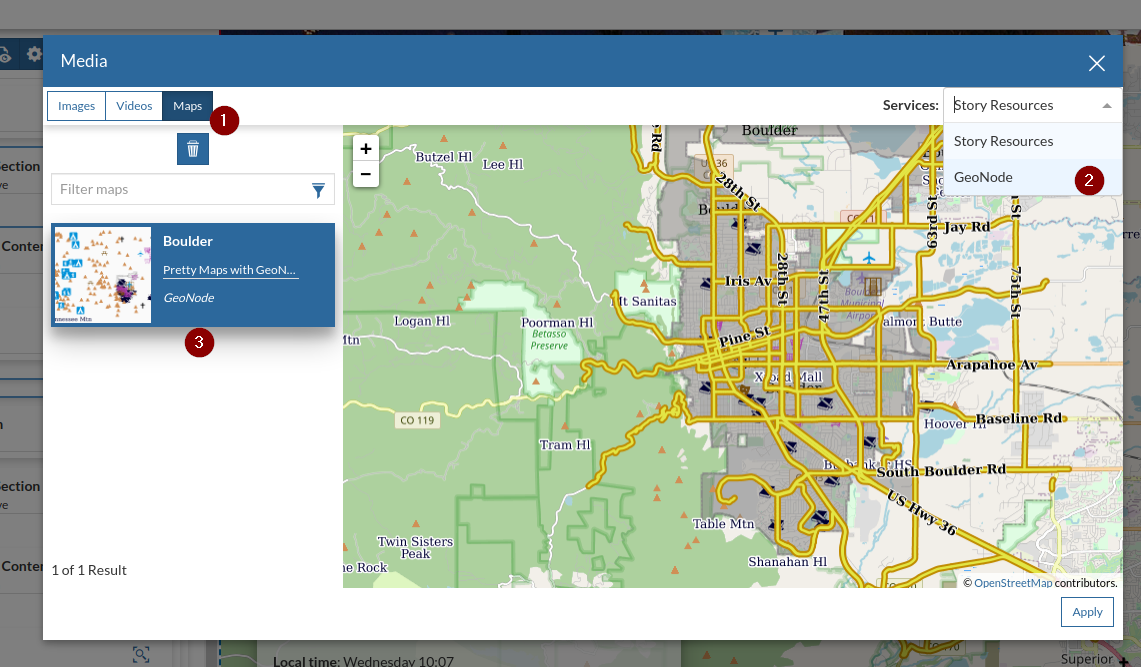Click the settings gear icon behind dialog

pos(33,54)
